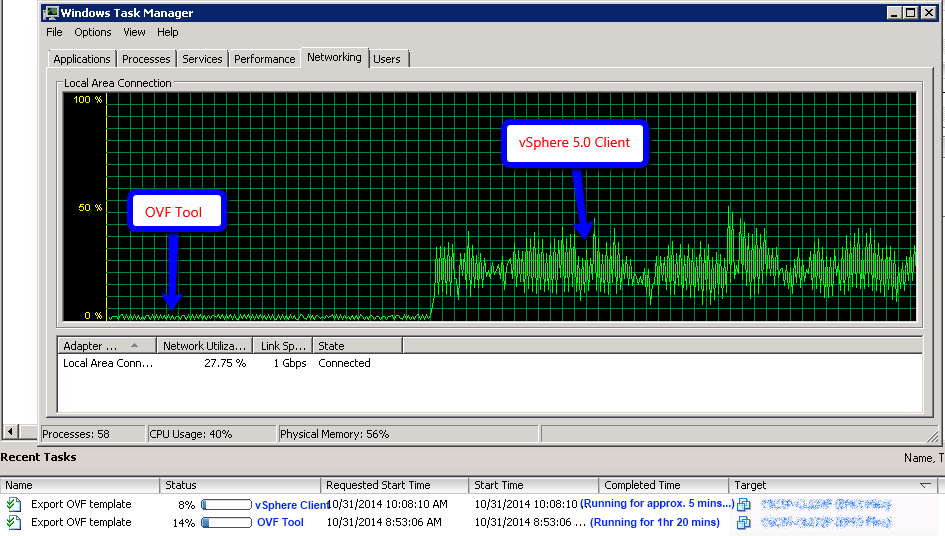The image size is (945, 536).
Task: Maximize the Windows Task Manager window
Action: pyautogui.click(x=909, y=13)
